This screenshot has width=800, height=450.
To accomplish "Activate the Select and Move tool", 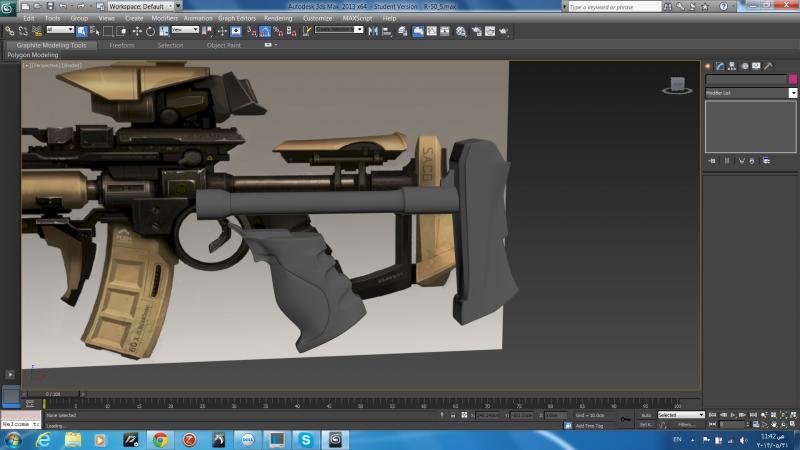I will click(x=137, y=31).
